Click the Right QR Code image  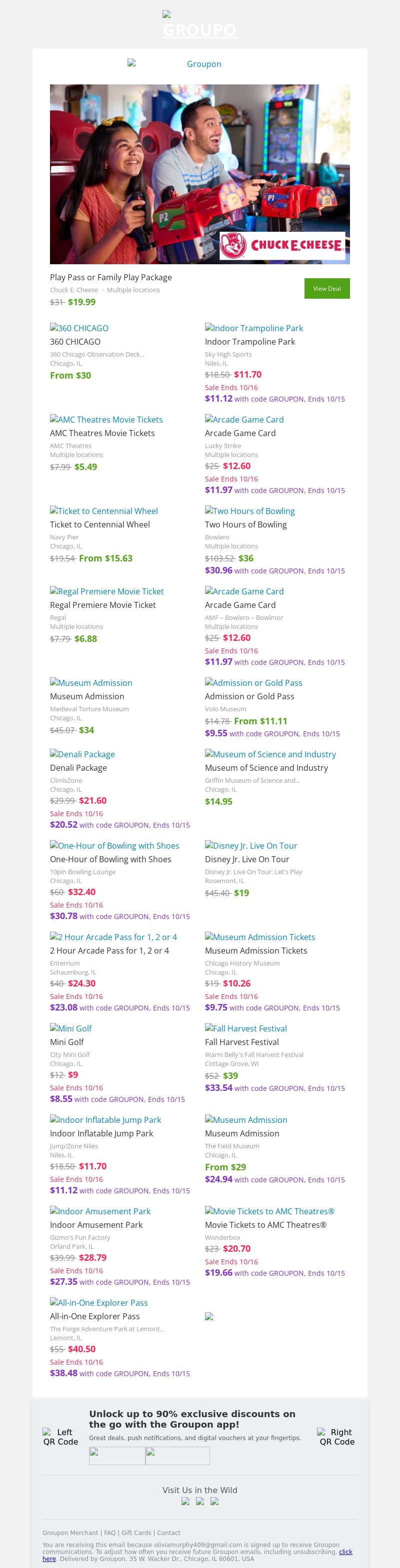click(336, 1437)
